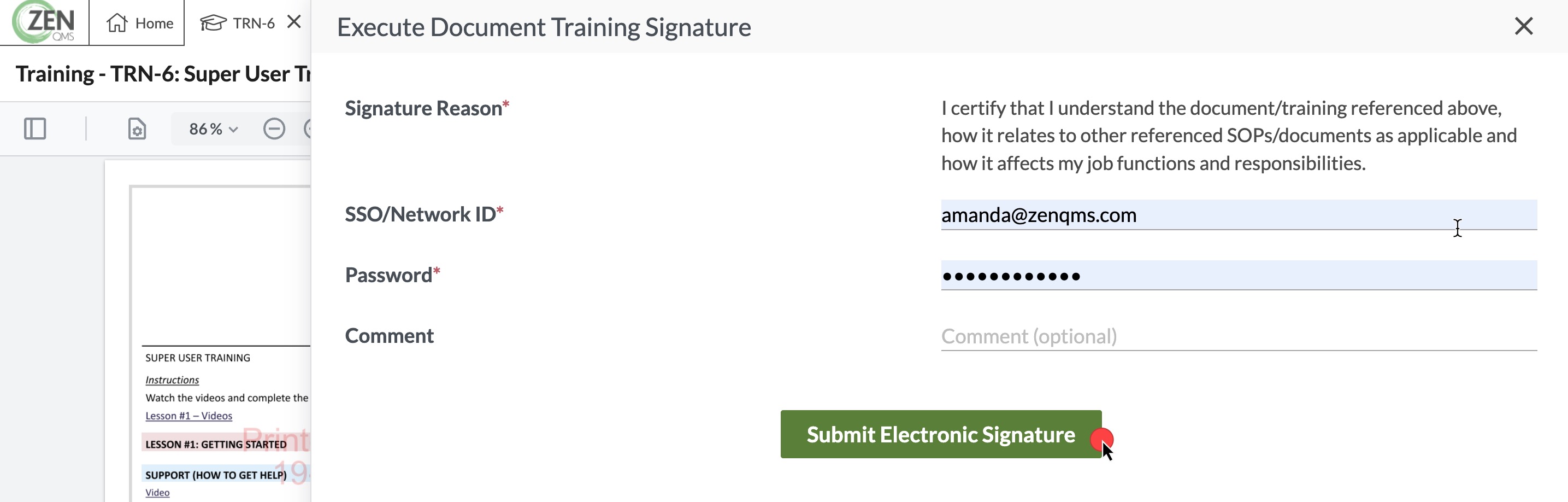Image resolution: width=1568 pixels, height=502 pixels.
Task: Click the house icon beside Home
Action: [x=116, y=22]
